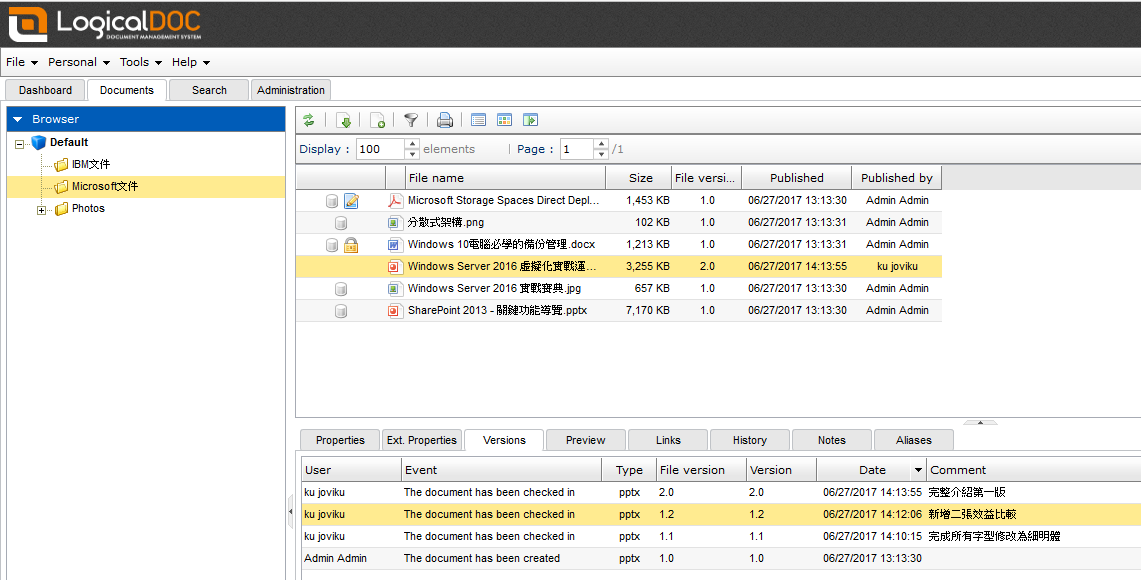Screen dimensions: 1141x580
Task: Click the LogicalDOC logo
Action: (105, 24)
